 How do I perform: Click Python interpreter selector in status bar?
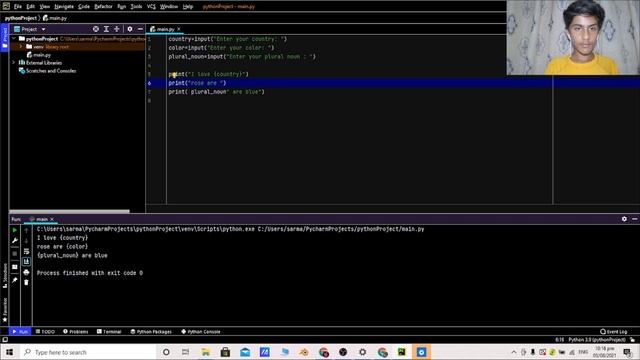click(597, 340)
